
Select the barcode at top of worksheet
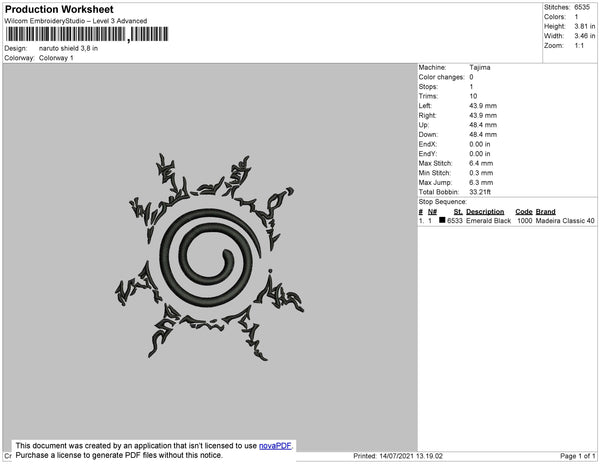[87, 34]
